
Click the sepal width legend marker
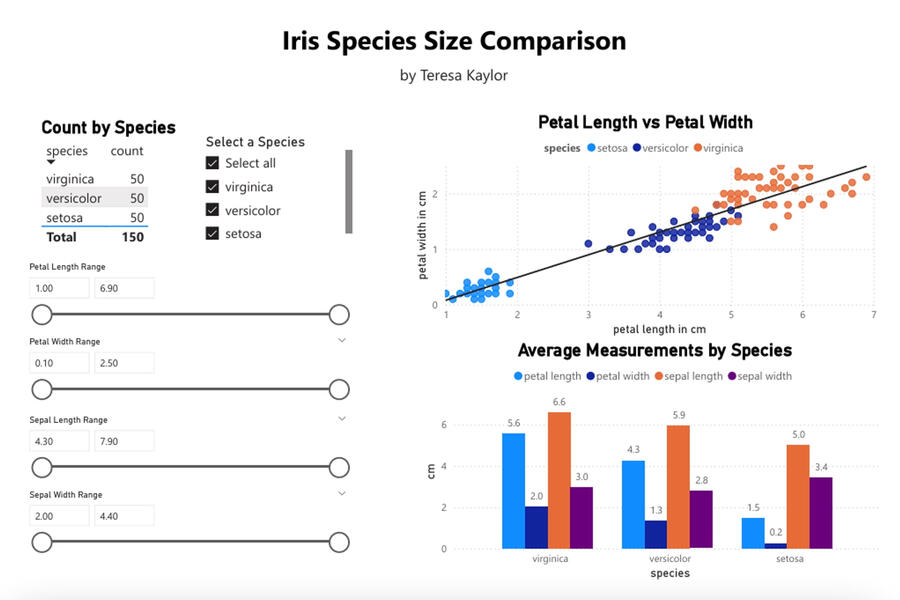[x=733, y=376]
